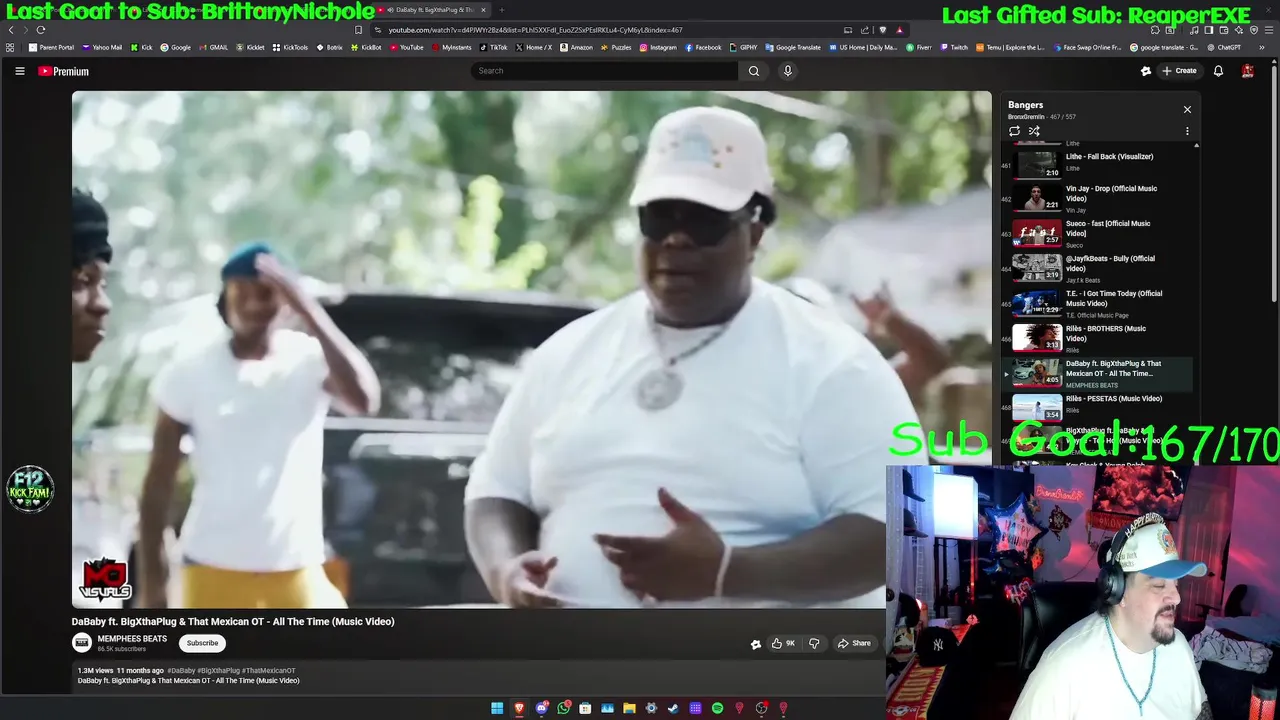Subscribe to MEMPHEES BEATS channel
Viewport: 1280px width, 720px height.
[x=202, y=643]
